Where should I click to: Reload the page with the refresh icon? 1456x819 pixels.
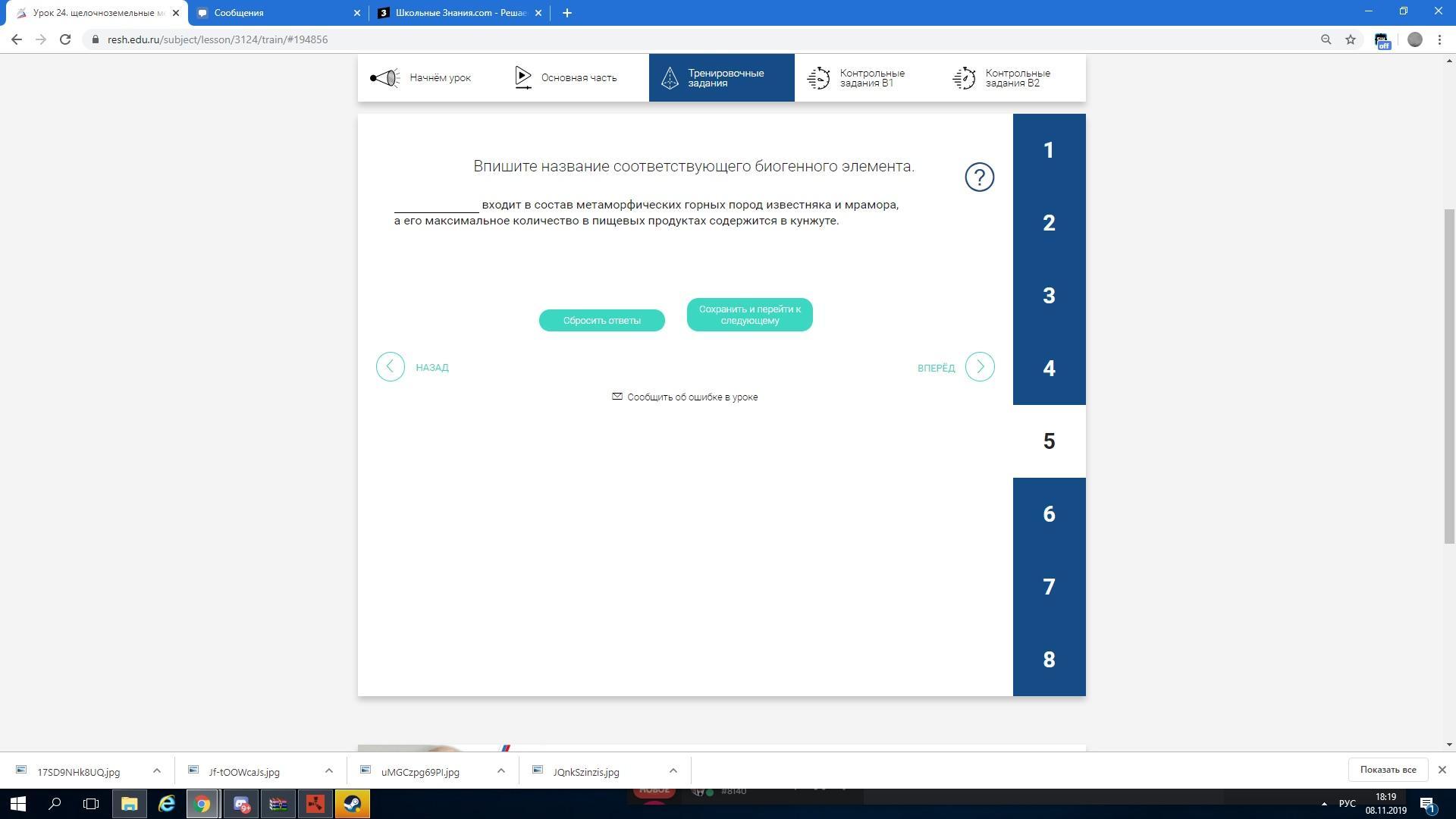[x=65, y=39]
